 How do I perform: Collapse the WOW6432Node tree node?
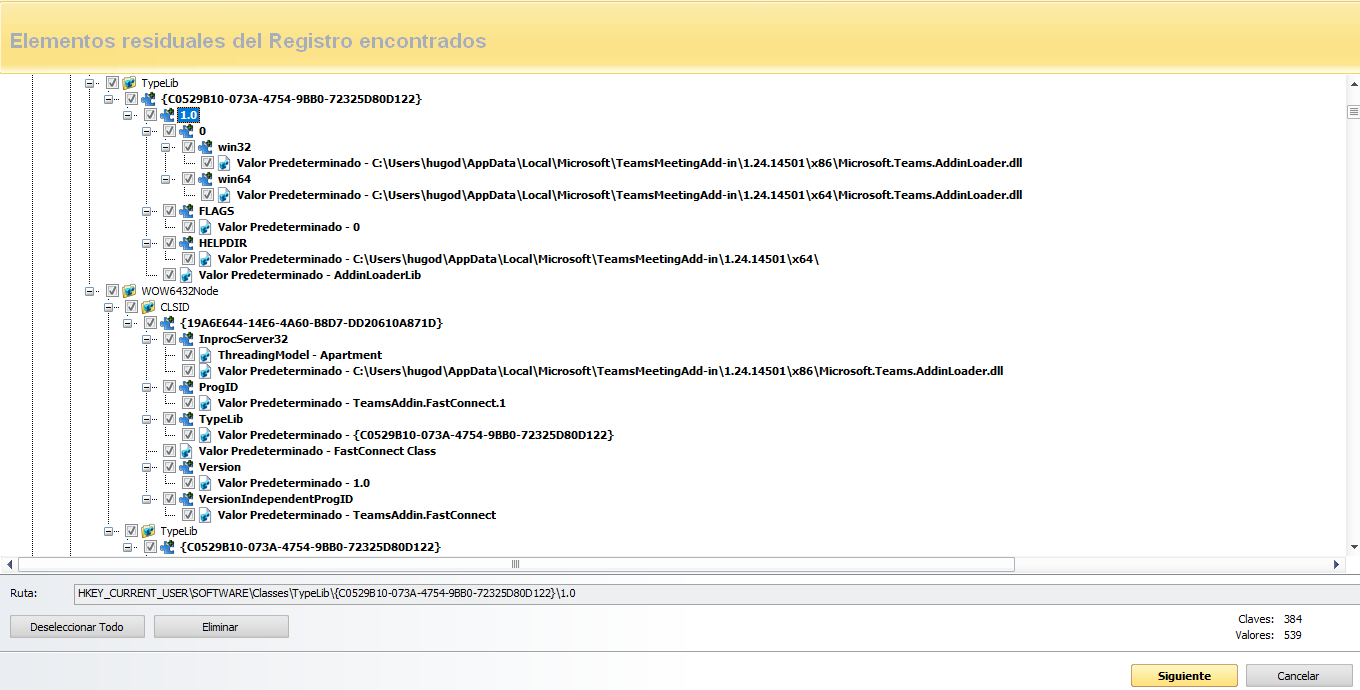click(89, 291)
